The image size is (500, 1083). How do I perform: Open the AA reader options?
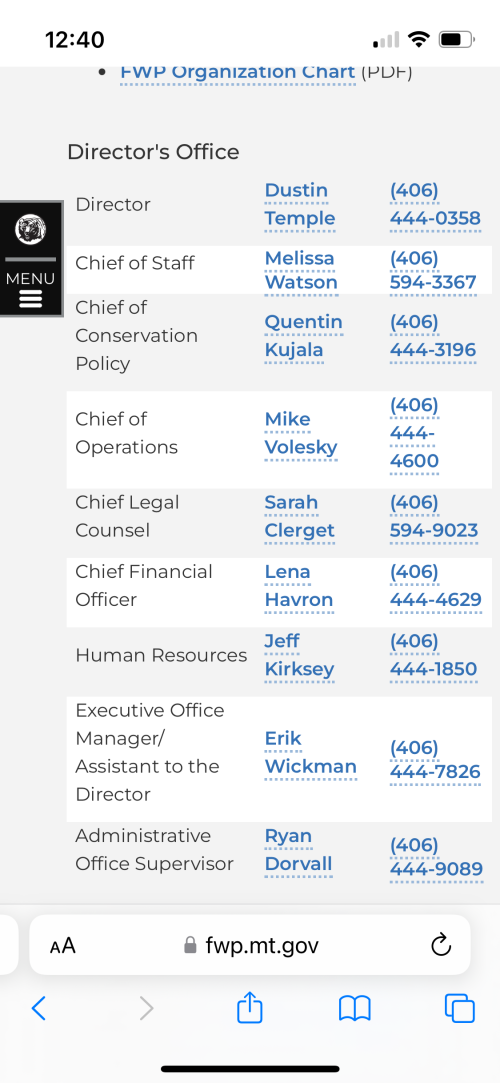(62, 946)
